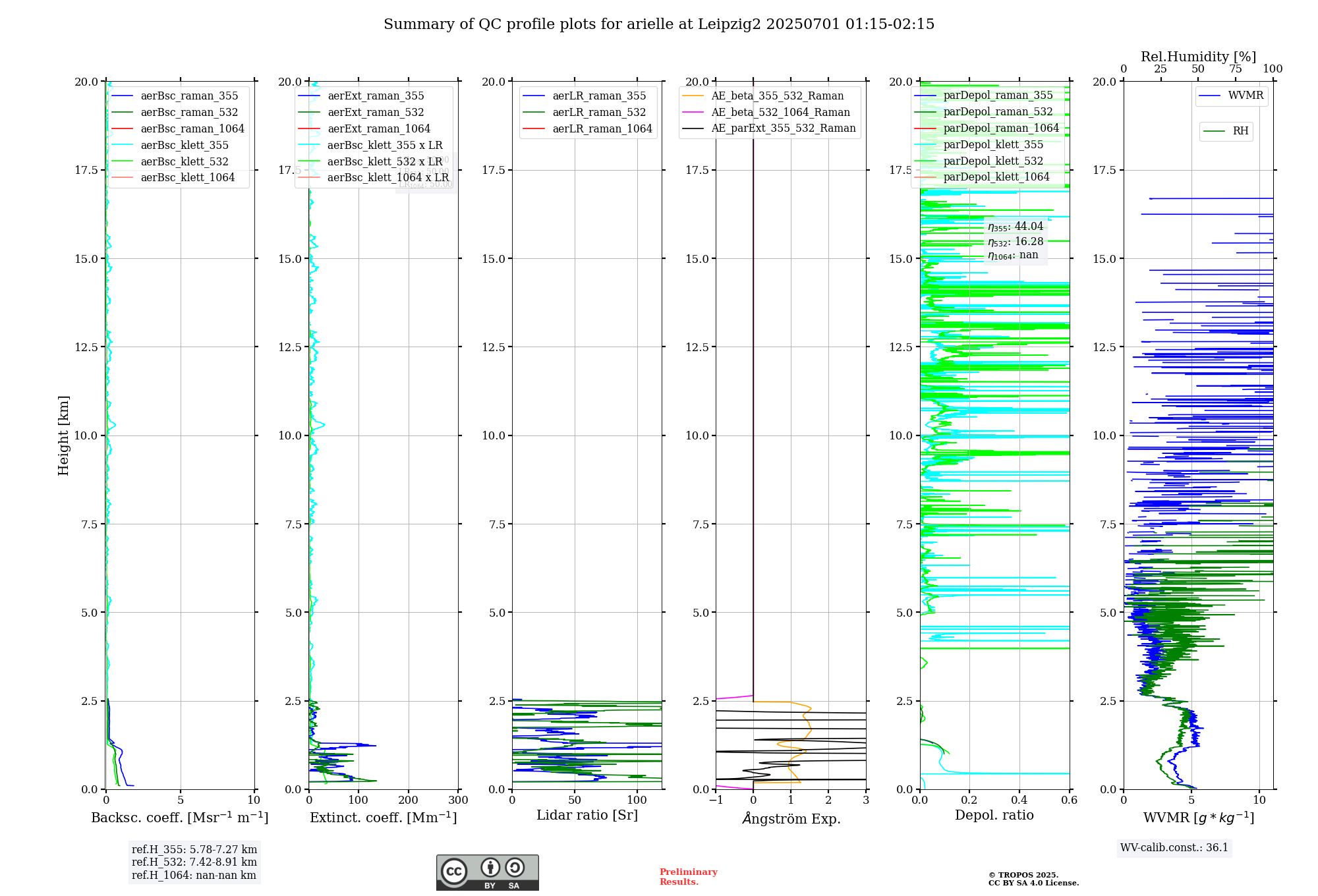The width and height of the screenshot is (1318, 896).
Task: Click the plot title mentioning arielle at Leipzig2
Action: [x=659, y=24]
